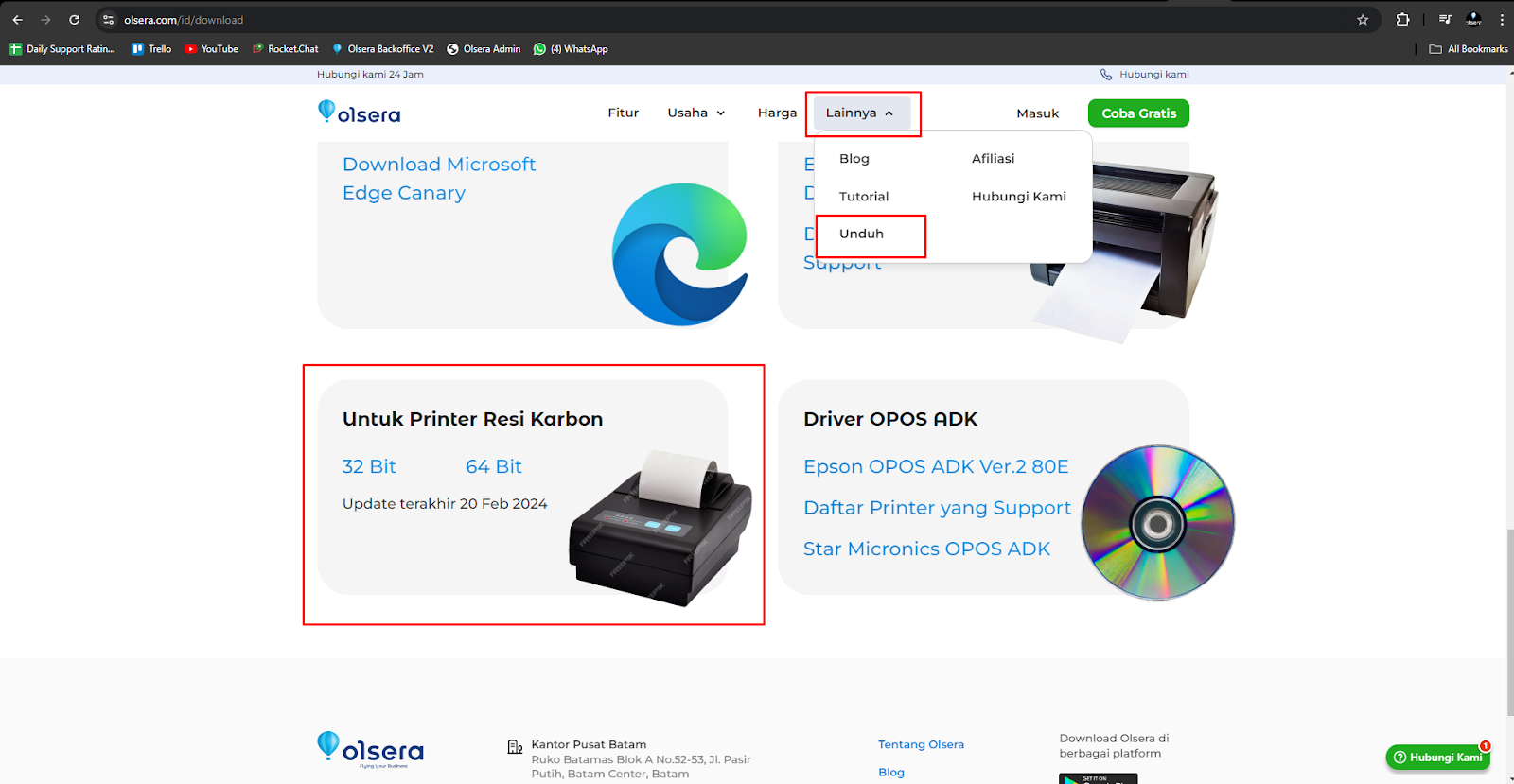Viewport: 1514px width, 784px height.
Task: Click the footer Olsera logo
Action: click(x=370, y=749)
